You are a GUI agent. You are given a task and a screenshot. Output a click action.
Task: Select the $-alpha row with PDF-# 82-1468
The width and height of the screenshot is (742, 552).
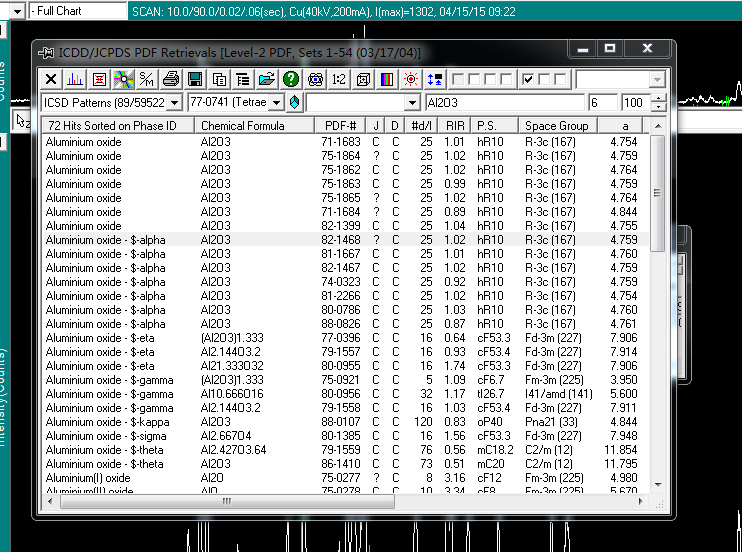click(345, 240)
